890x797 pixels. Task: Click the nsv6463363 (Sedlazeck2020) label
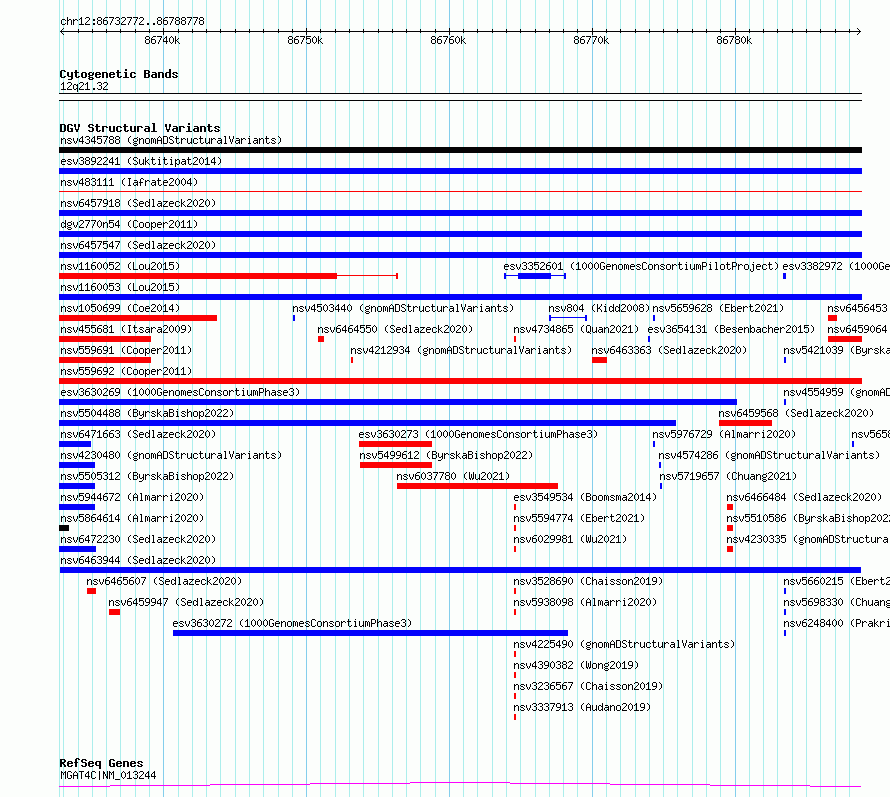pyautogui.click(x=669, y=350)
